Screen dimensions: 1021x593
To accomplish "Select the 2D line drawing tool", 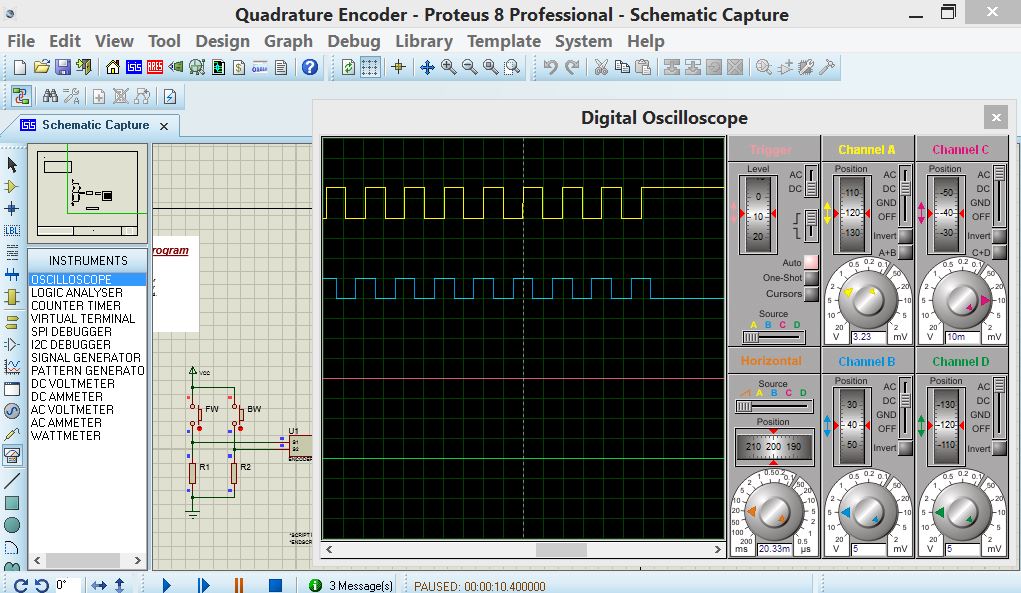I will click(12, 480).
